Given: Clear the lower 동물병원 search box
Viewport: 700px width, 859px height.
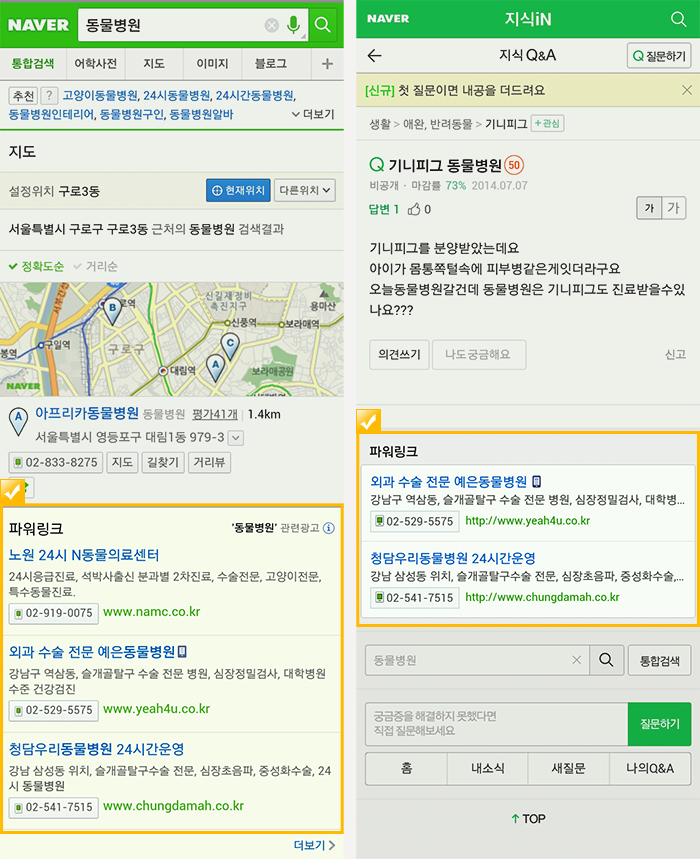Looking at the screenshot, I should coord(576,660).
